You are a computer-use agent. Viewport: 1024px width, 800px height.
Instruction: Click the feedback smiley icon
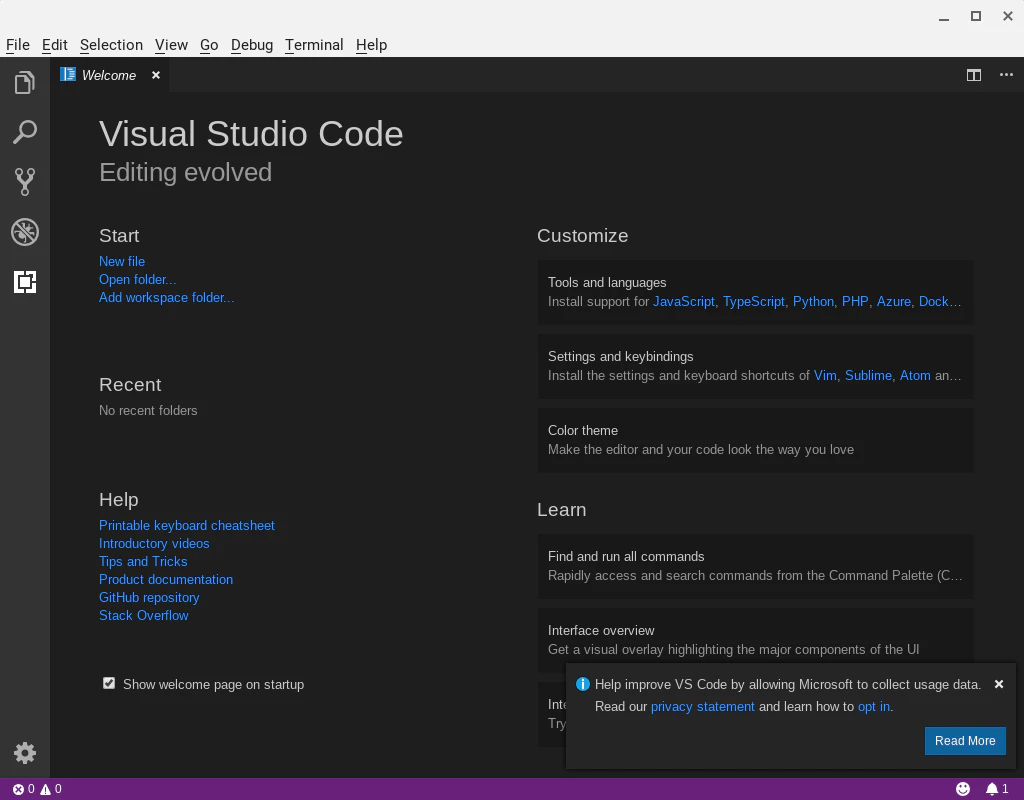(963, 789)
